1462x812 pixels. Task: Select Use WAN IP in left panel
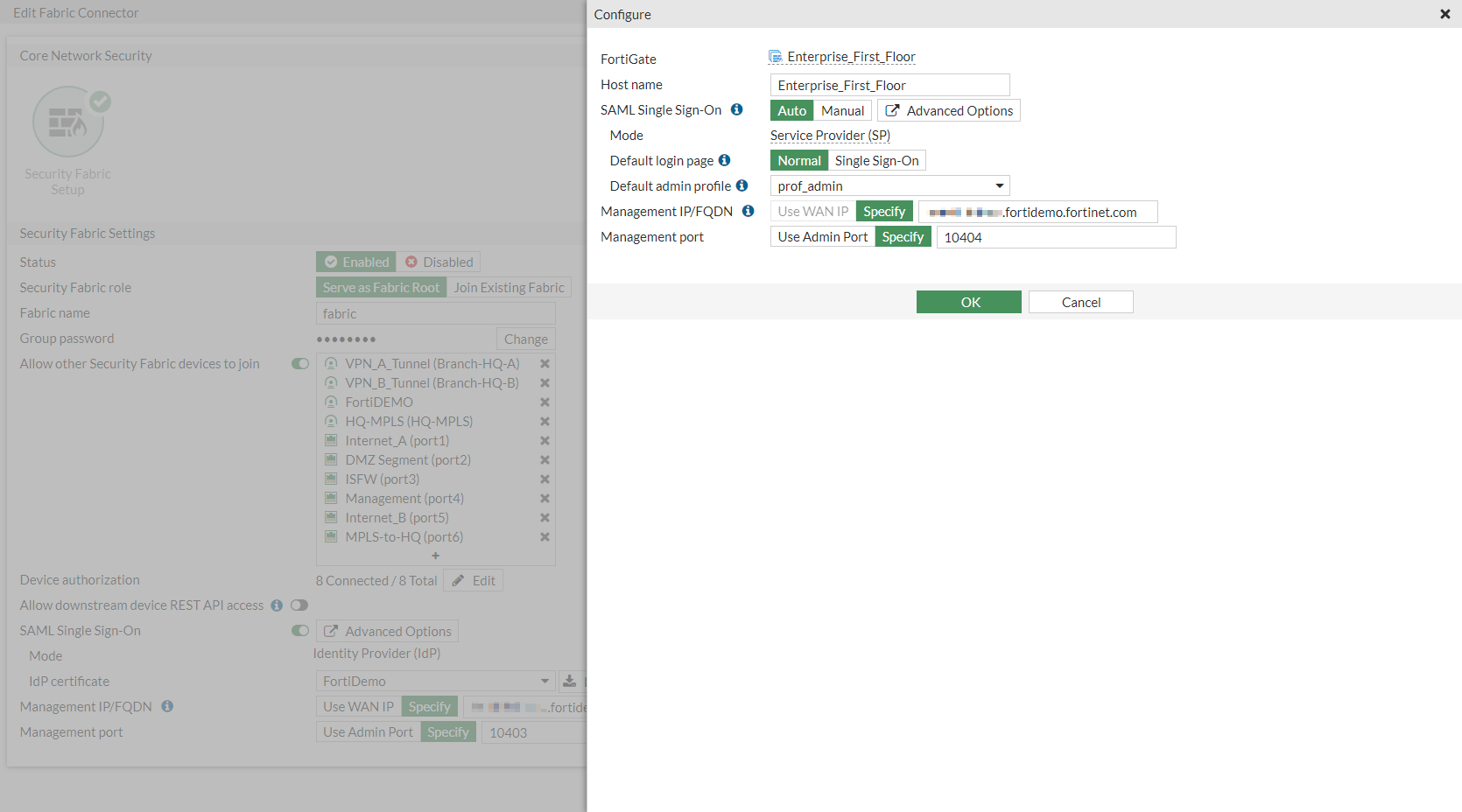(x=359, y=707)
